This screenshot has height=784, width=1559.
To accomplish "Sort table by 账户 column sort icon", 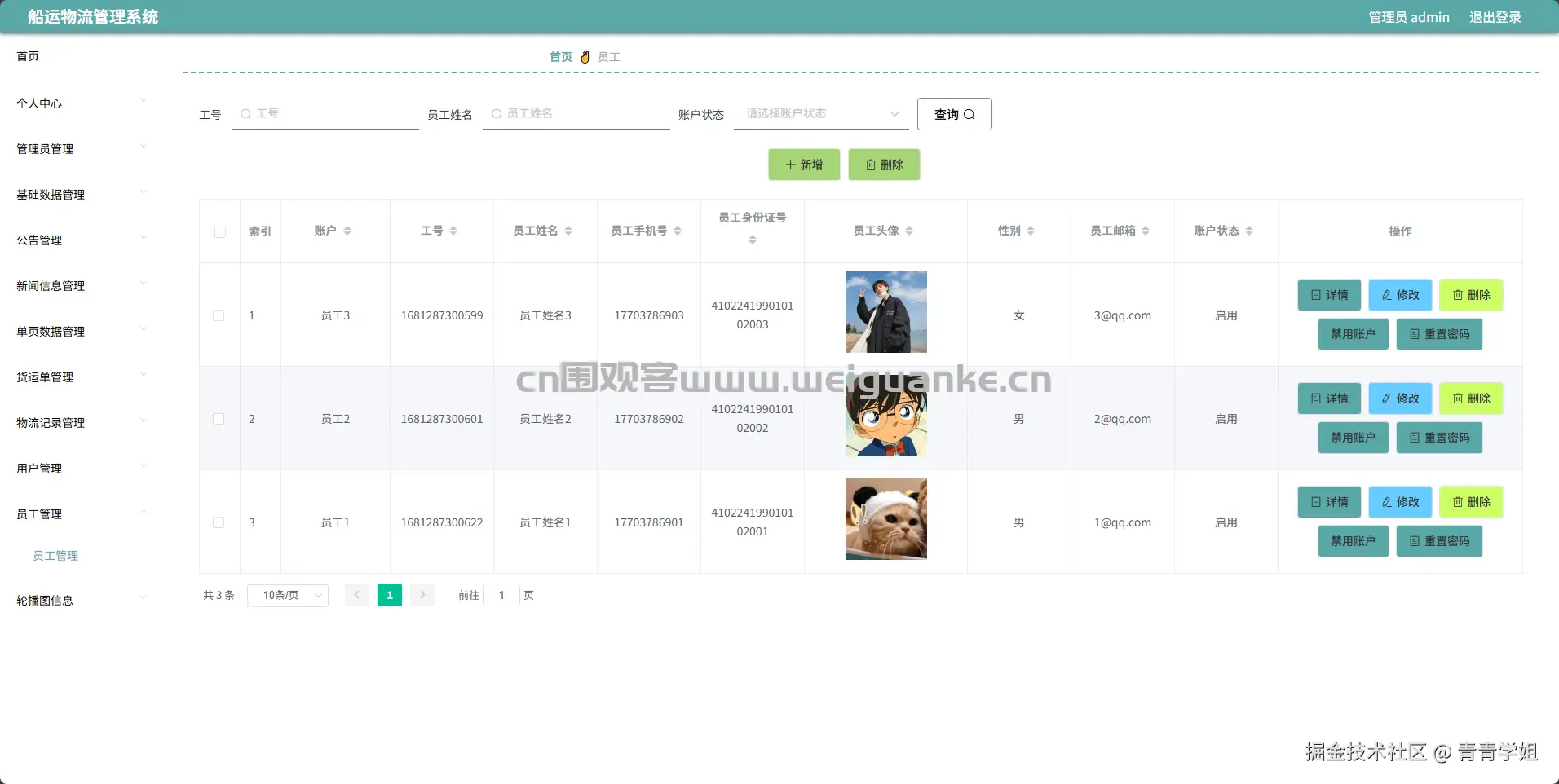I will [347, 231].
